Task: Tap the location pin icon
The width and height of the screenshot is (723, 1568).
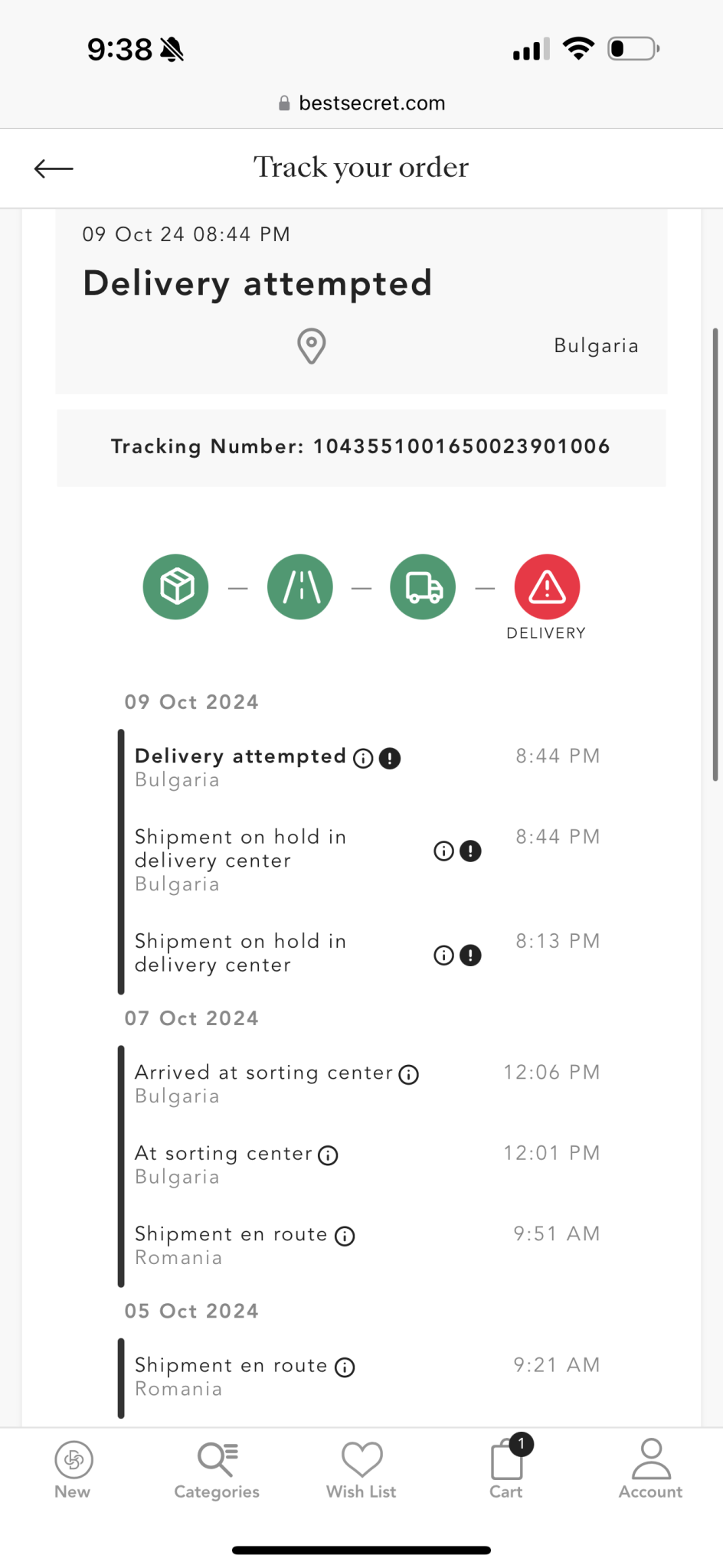Action: [312, 346]
